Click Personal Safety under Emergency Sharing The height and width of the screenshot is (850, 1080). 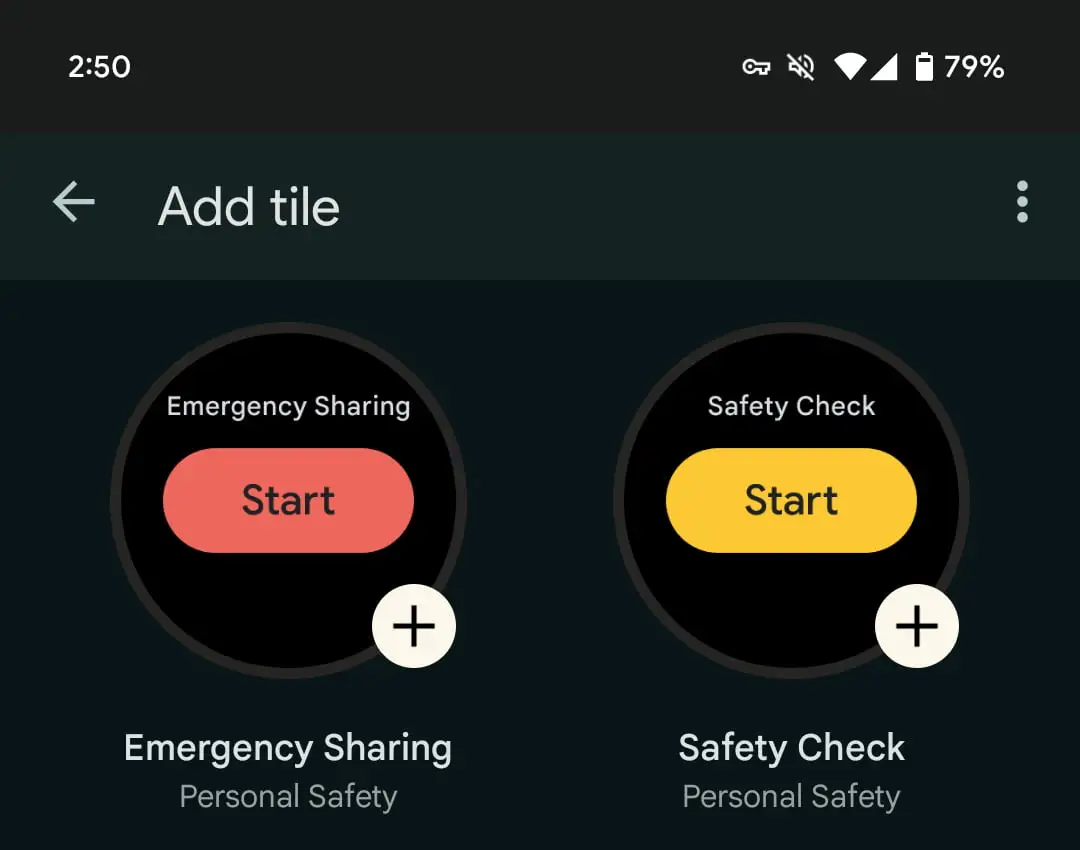pyautogui.click(x=288, y=797)
